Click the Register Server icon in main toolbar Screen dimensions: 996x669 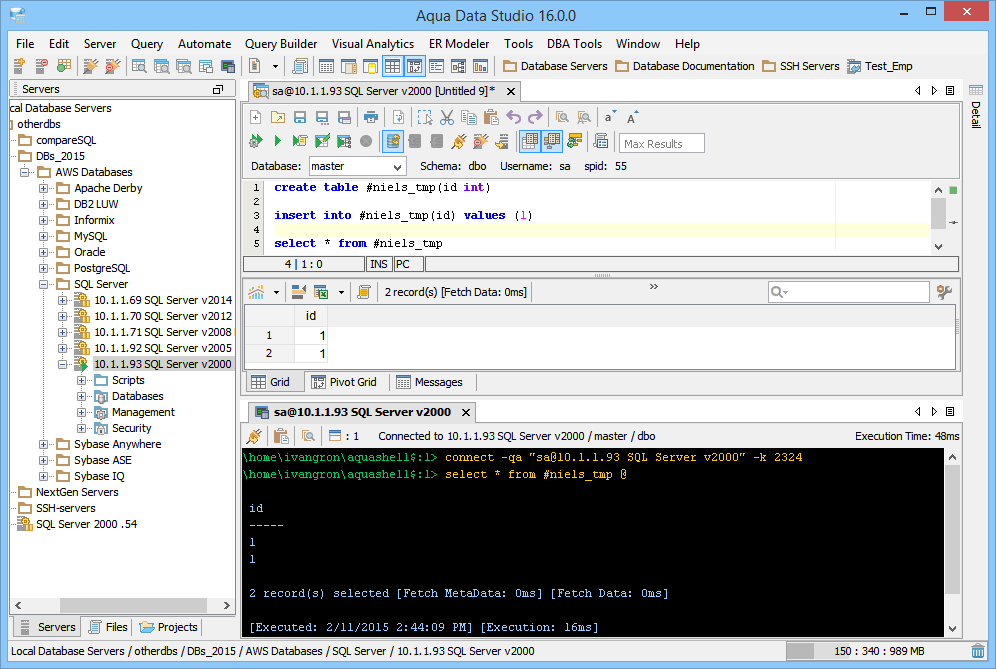pos(19,66)
